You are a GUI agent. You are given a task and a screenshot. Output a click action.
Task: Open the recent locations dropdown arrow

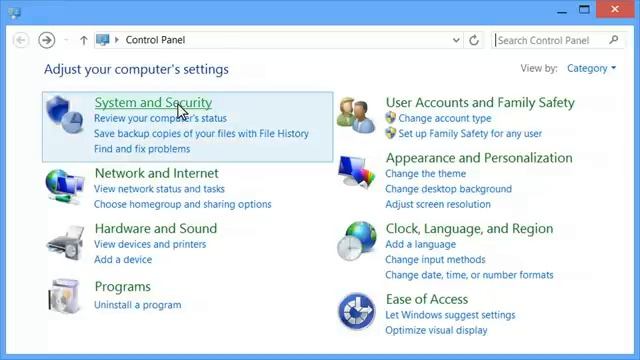(x=66, y=40)
